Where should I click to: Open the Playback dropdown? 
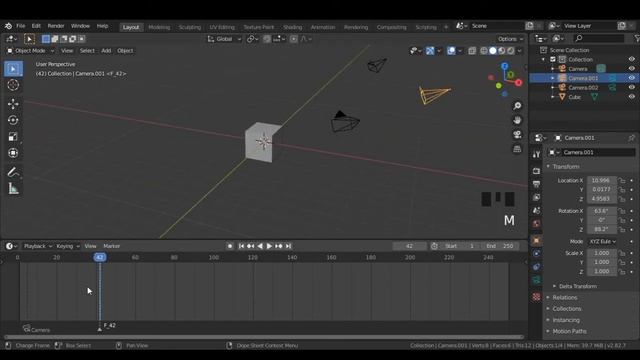(x=38, y=246)
